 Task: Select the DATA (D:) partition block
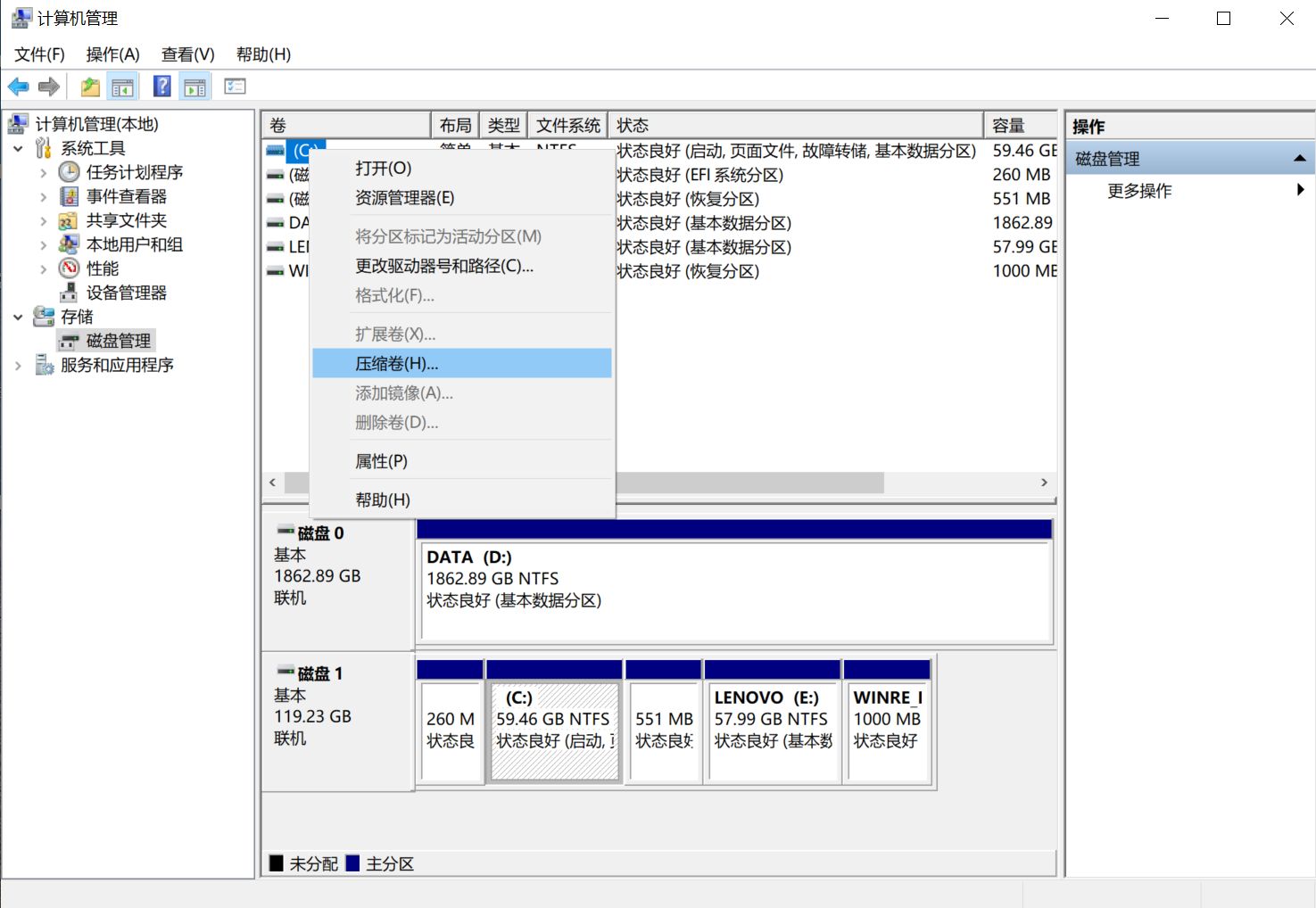735,582
